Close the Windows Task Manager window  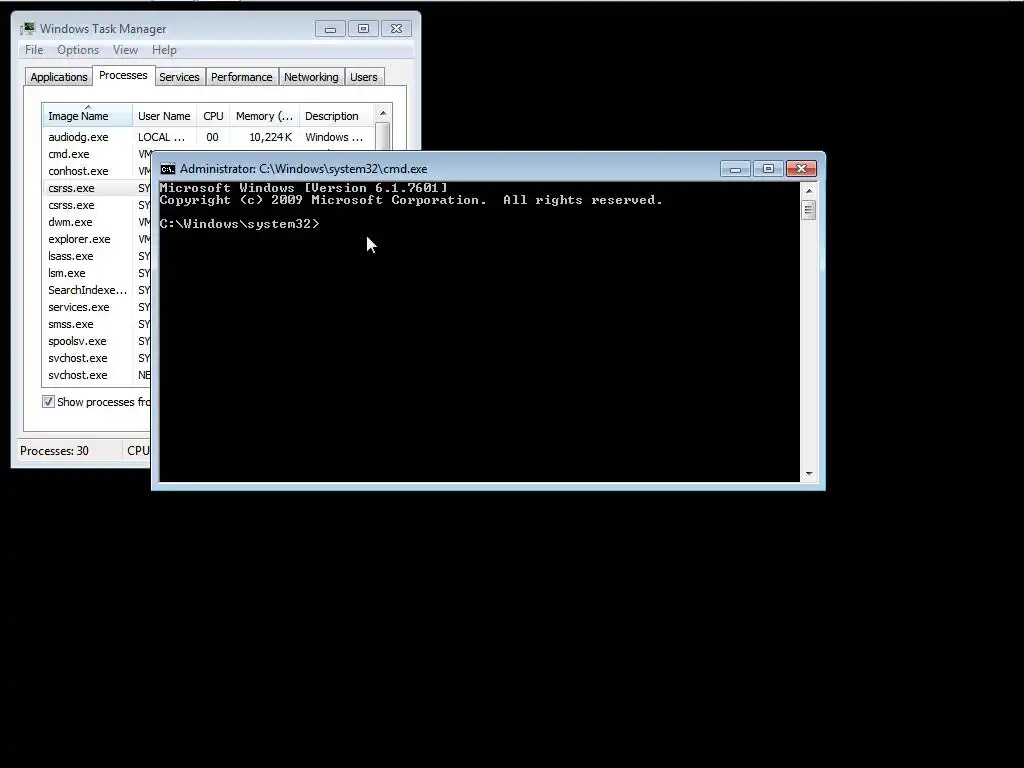pyautogui.click(x=396, y=29)
